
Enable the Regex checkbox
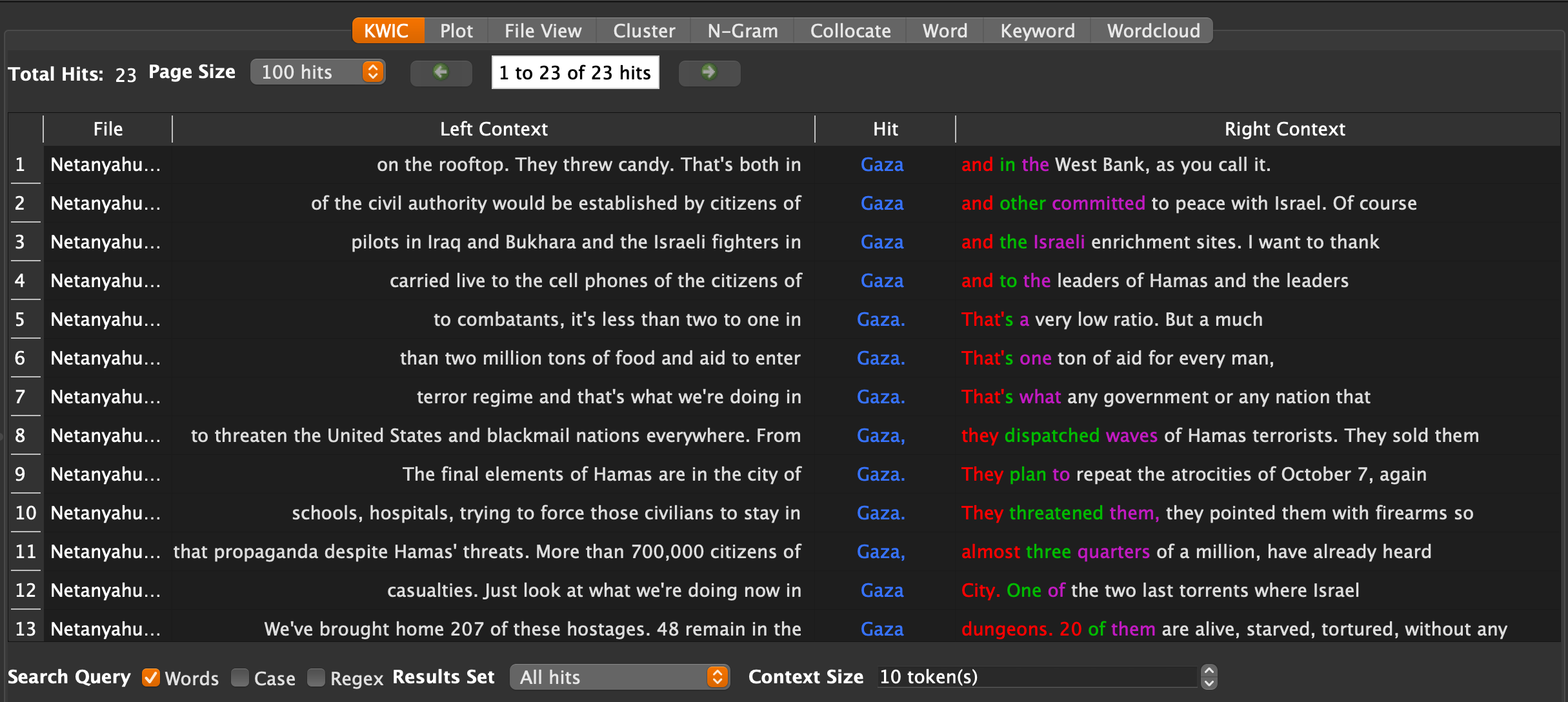tap(316, 677)
